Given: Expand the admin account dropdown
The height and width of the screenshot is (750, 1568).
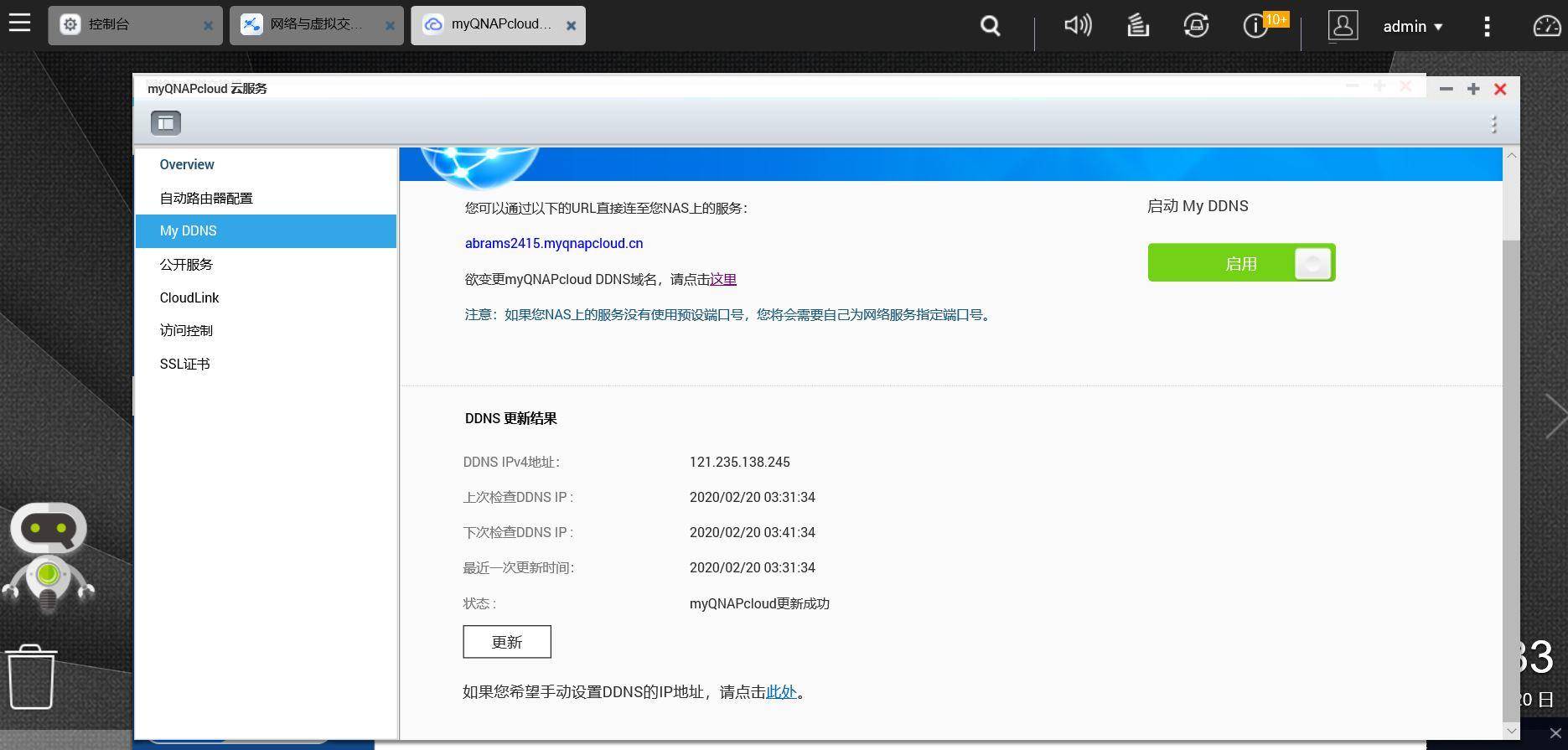Looking at the screenshot, I should pyautogui.click(x=1413, y=26).
